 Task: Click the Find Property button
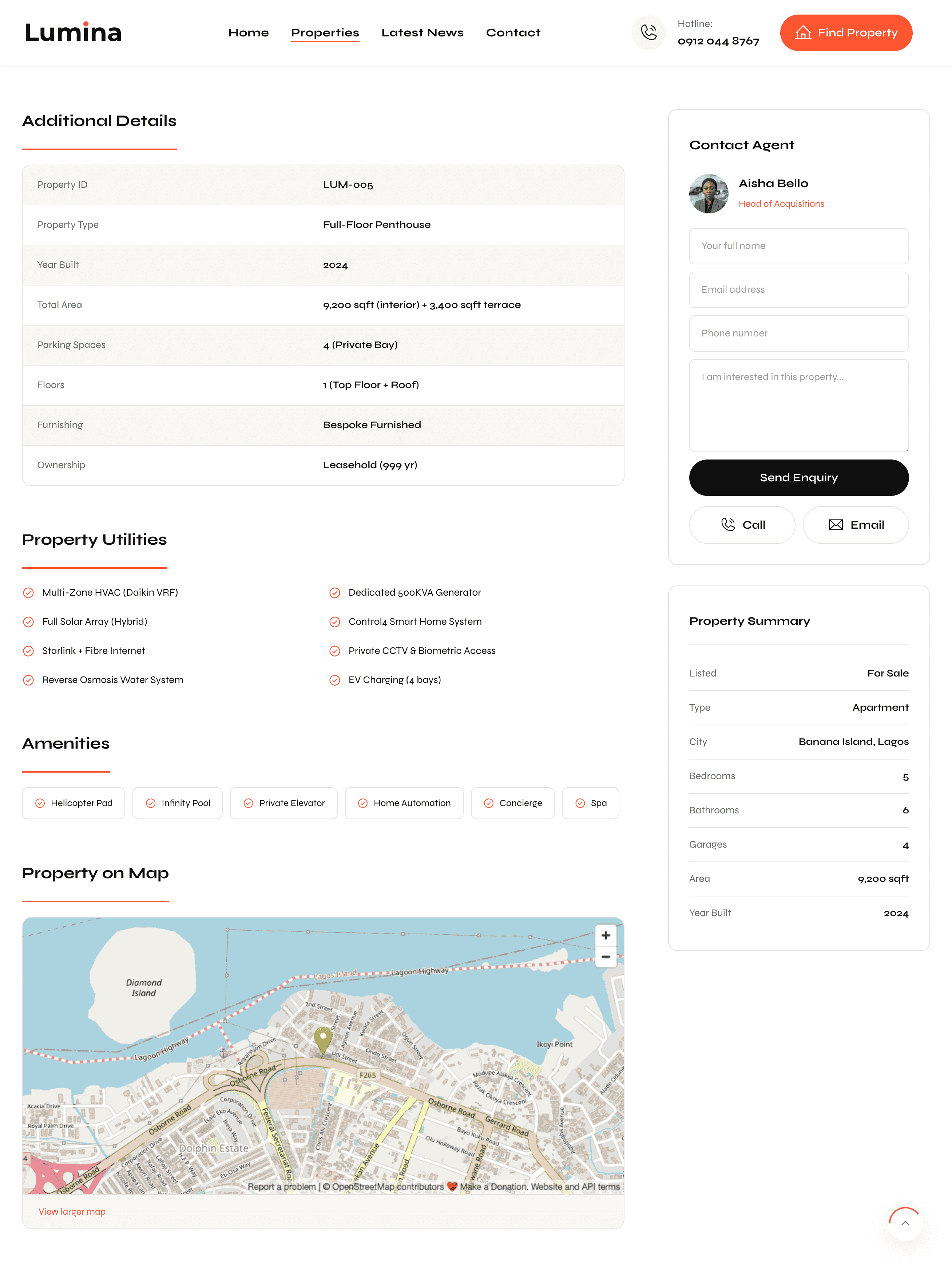coord(846,33)
